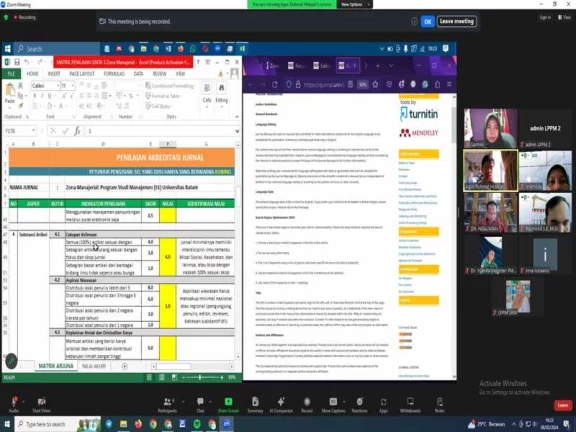Adjust the Excel zoom slider handle

200,377
